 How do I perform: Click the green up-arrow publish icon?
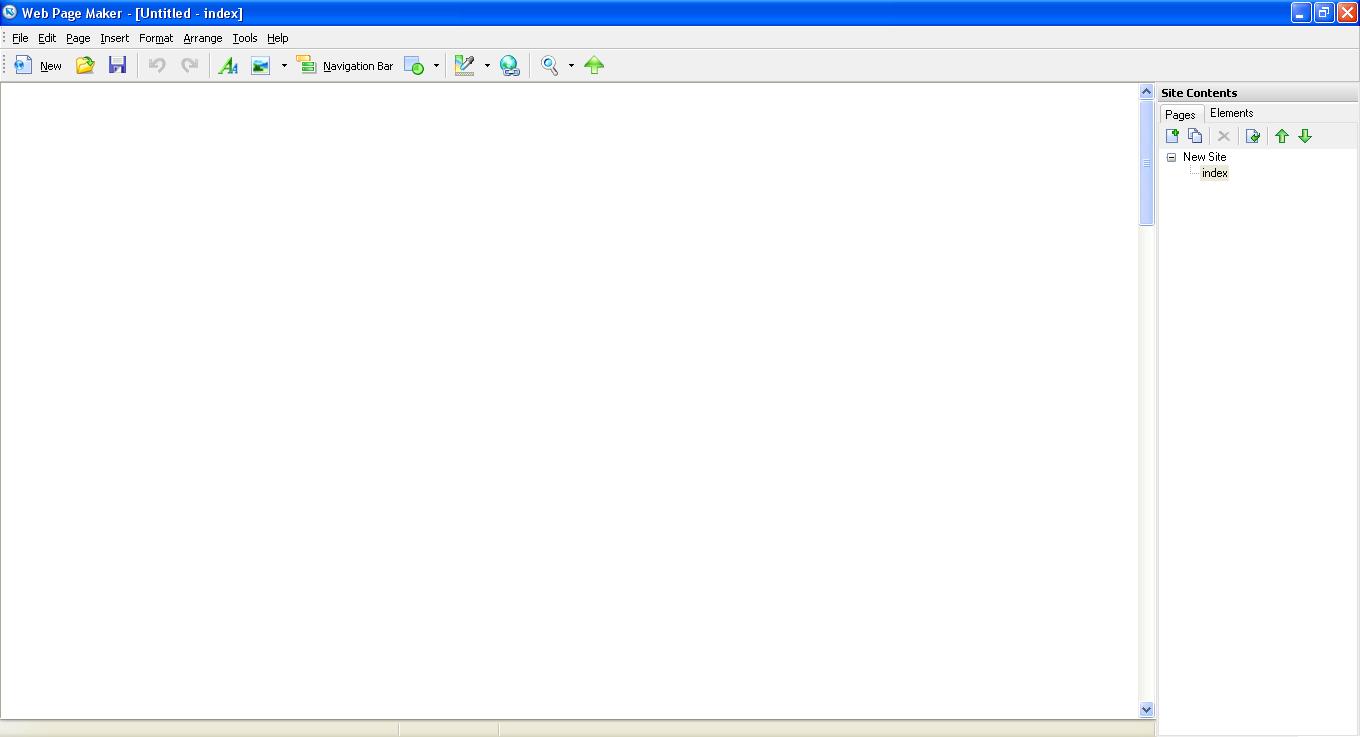tap(594, 65)
